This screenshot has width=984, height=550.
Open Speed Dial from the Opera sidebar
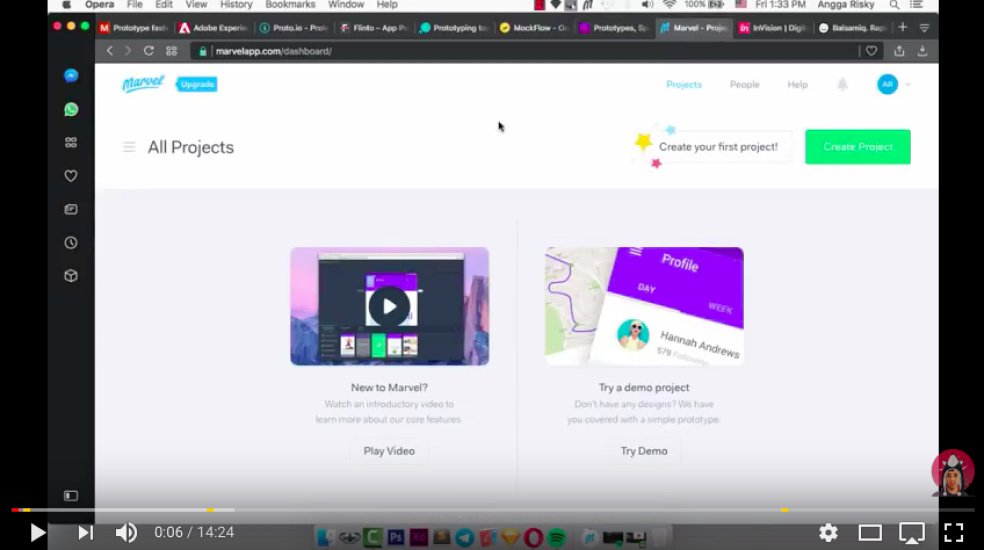pos(71,143)
